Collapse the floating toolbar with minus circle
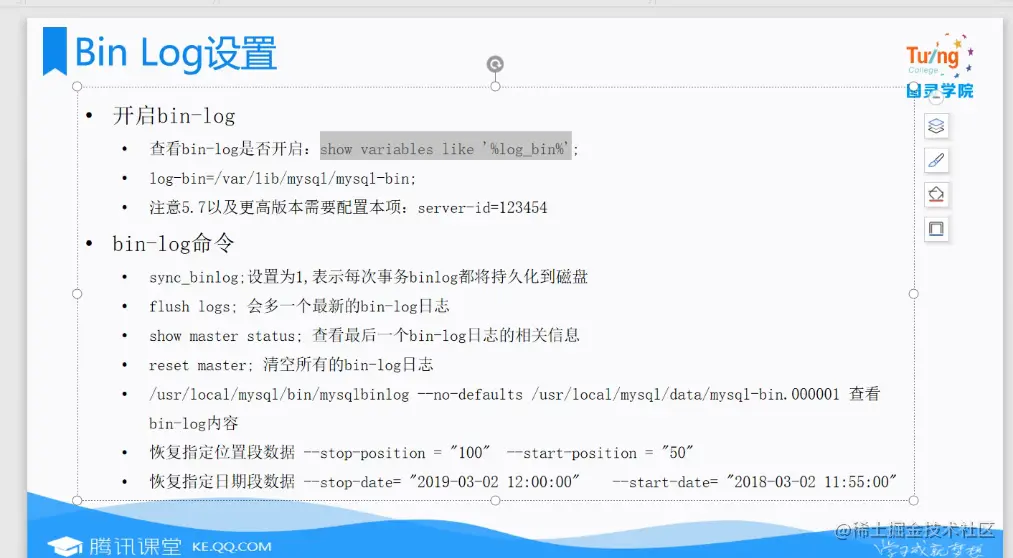 point(936,98)
